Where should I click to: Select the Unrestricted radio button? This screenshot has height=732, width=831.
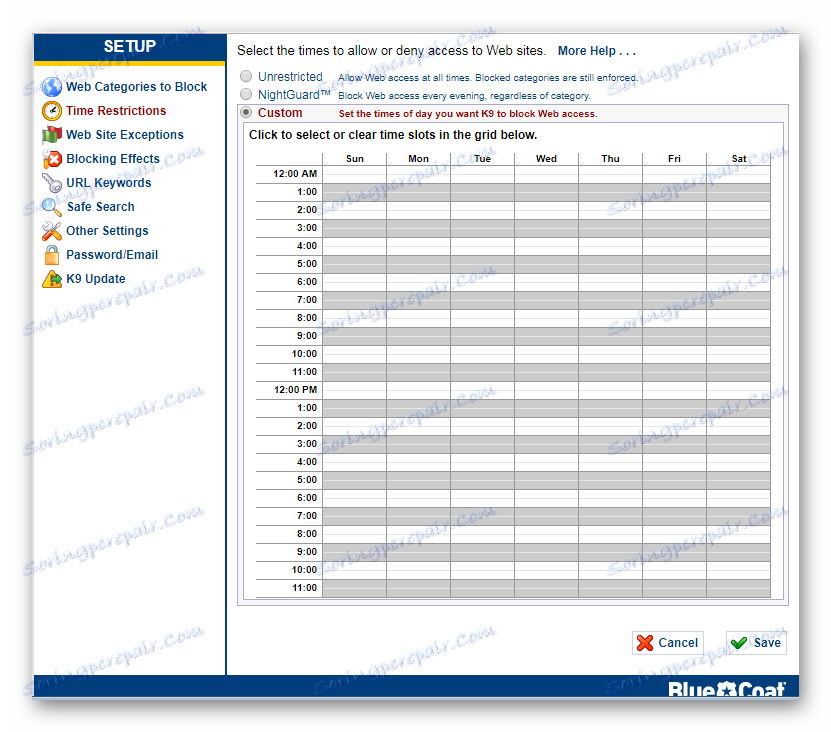[246, 76]
